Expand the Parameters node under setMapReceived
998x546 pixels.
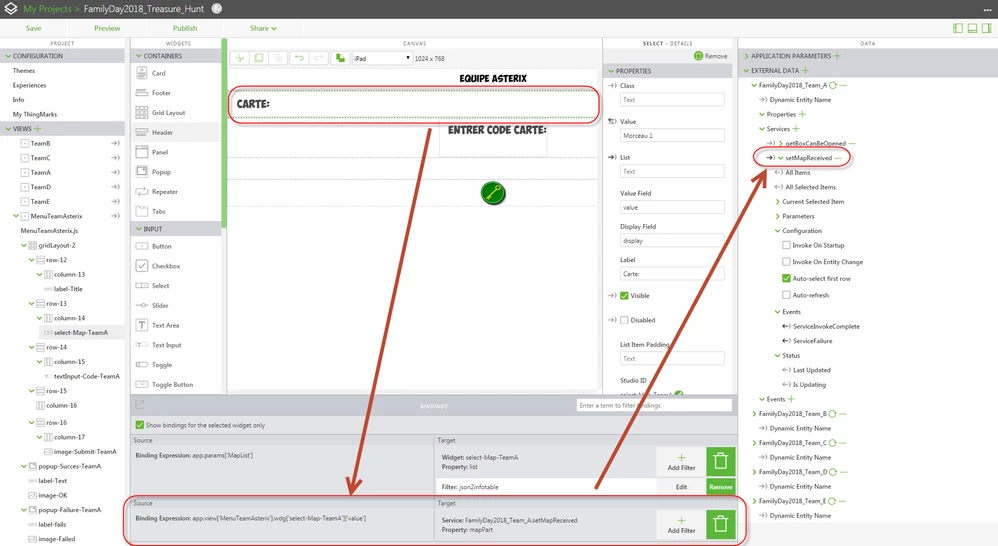click(x=777, y=216)
